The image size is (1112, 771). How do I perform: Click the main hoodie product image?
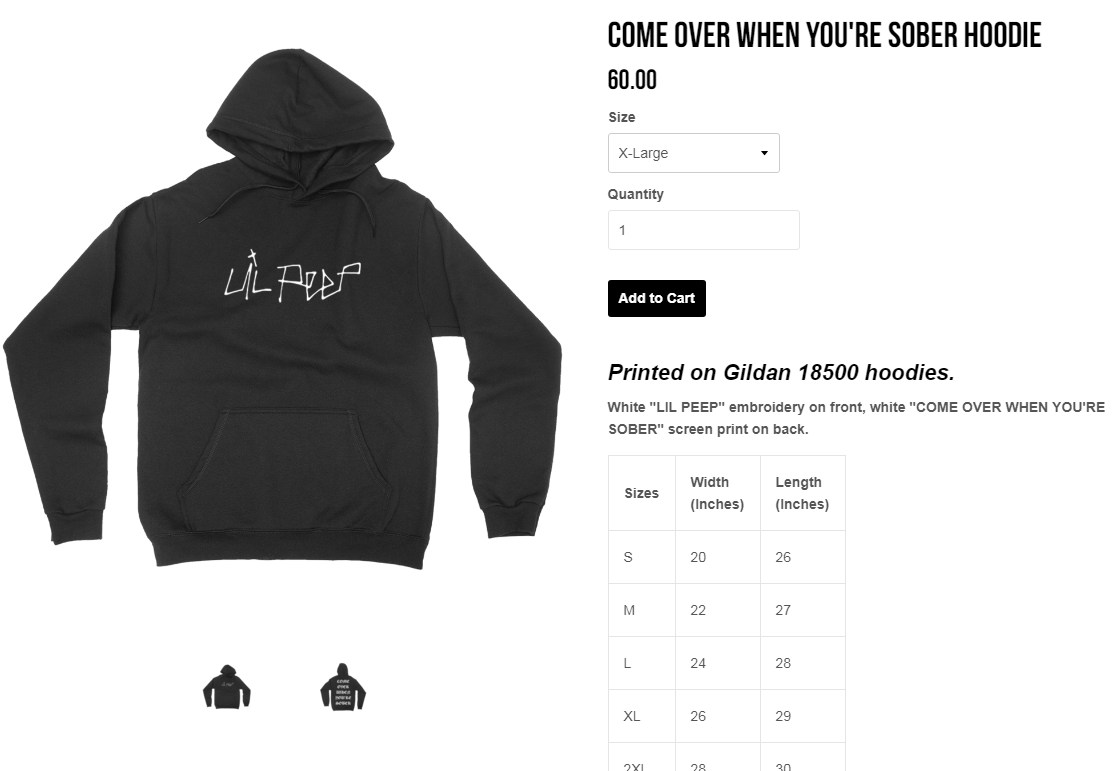tap(282, 309)
